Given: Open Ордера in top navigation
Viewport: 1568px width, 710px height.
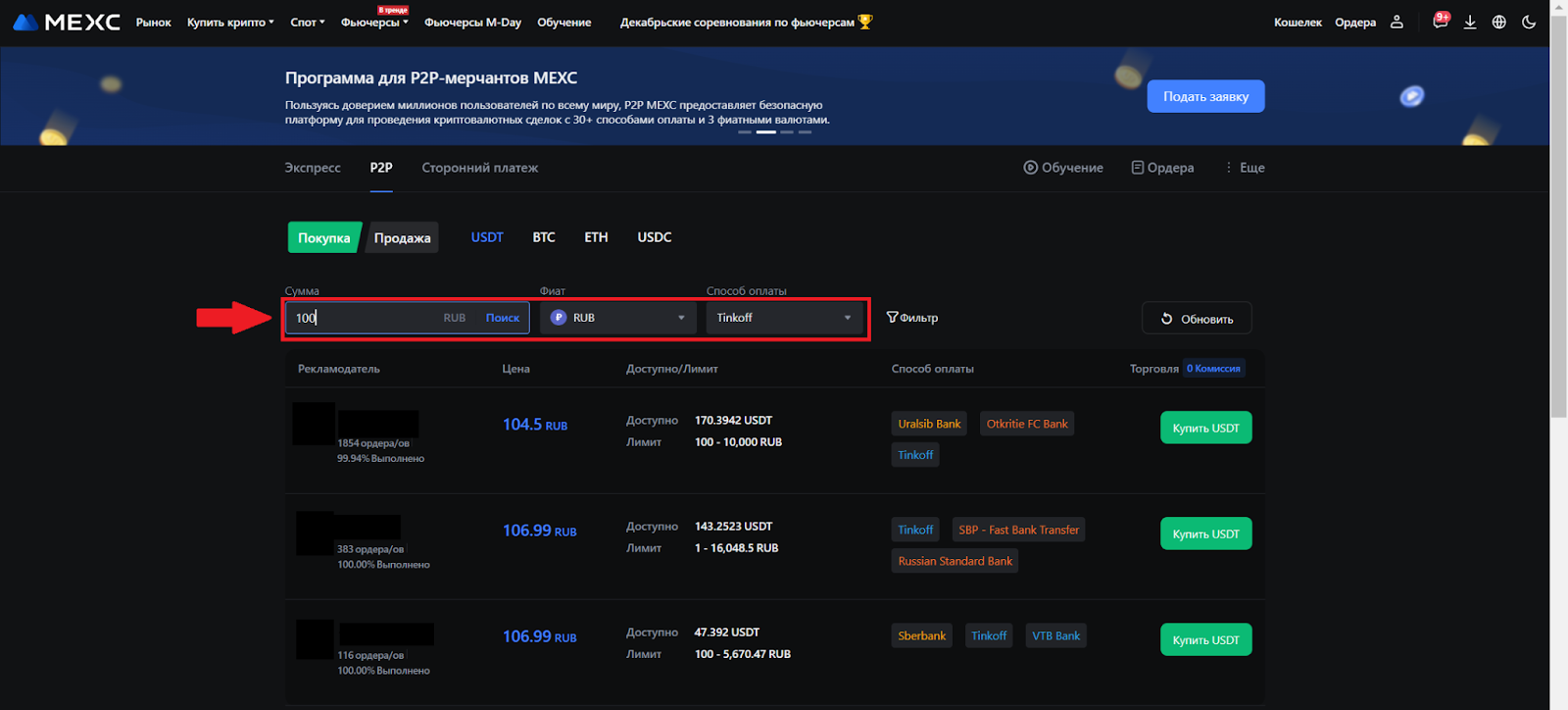Looking at the screenshot, I should [1355, 22].
